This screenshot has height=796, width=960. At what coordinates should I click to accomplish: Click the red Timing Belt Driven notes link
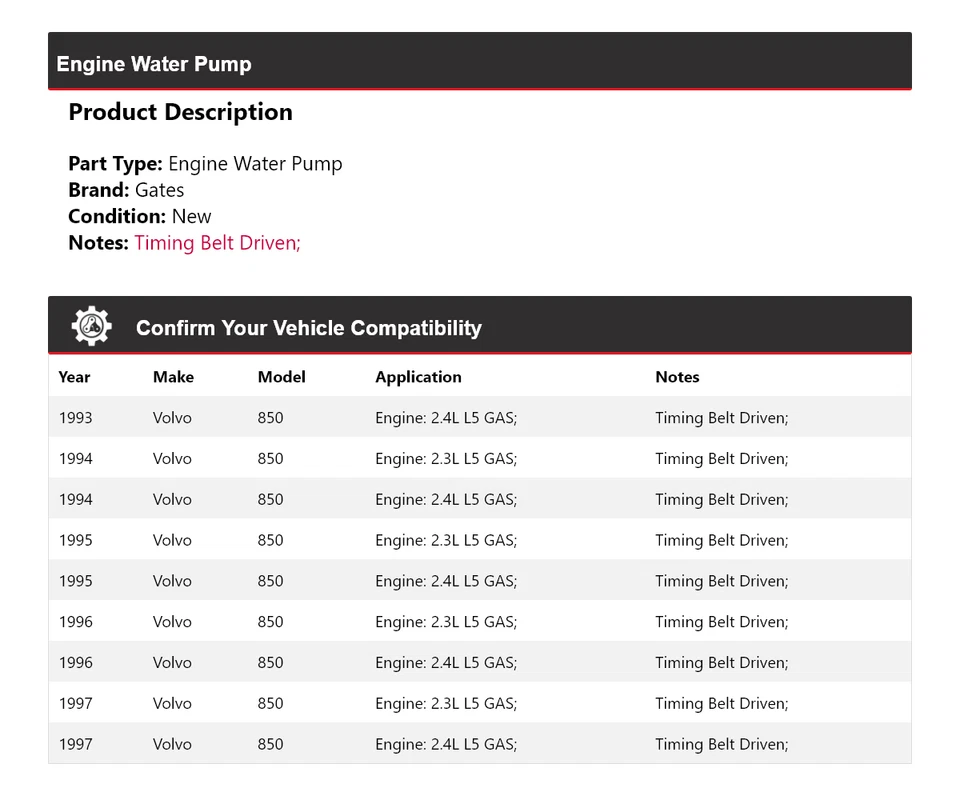pos(217,242)
